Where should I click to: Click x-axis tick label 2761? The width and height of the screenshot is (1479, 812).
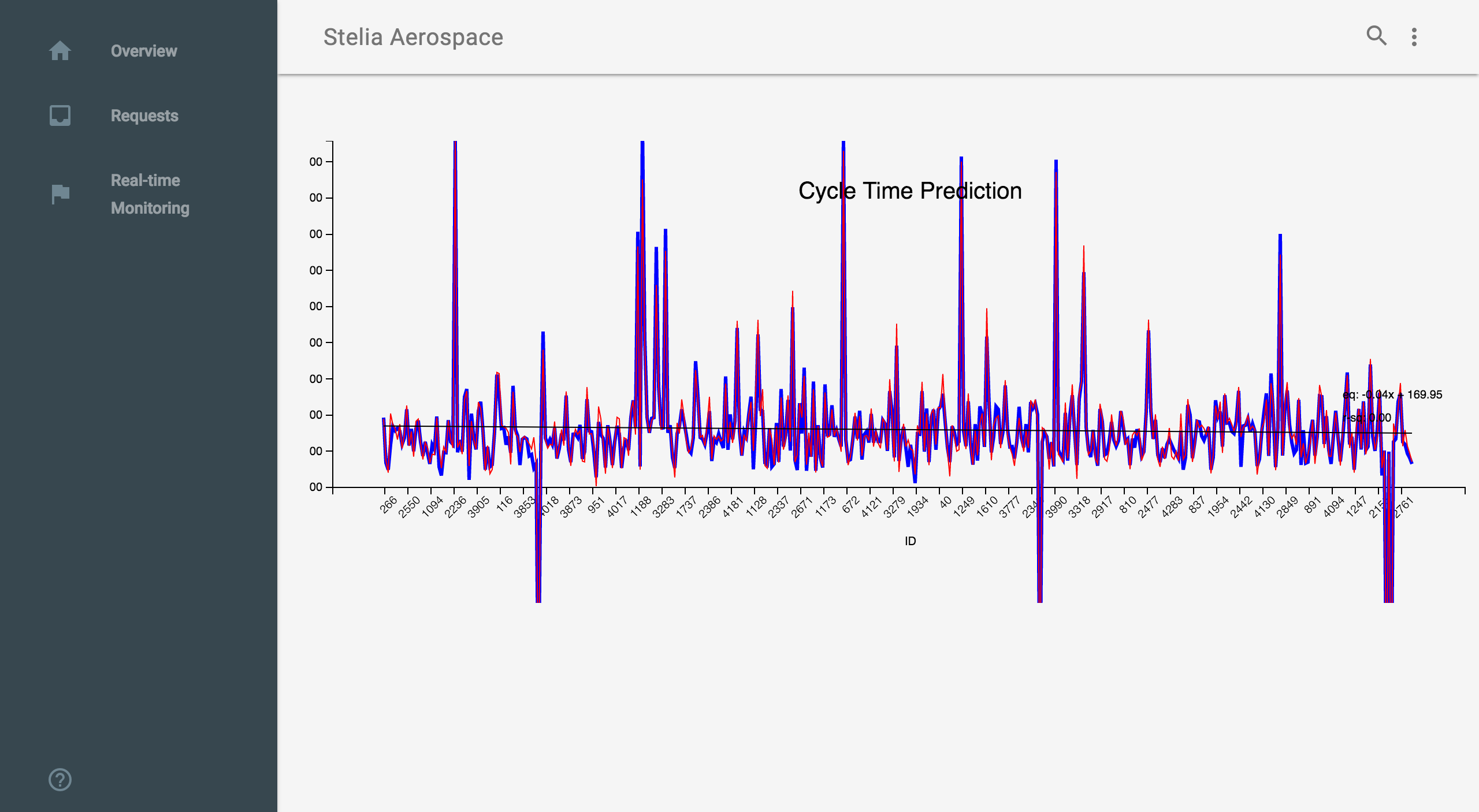(x=1404, y=506)
